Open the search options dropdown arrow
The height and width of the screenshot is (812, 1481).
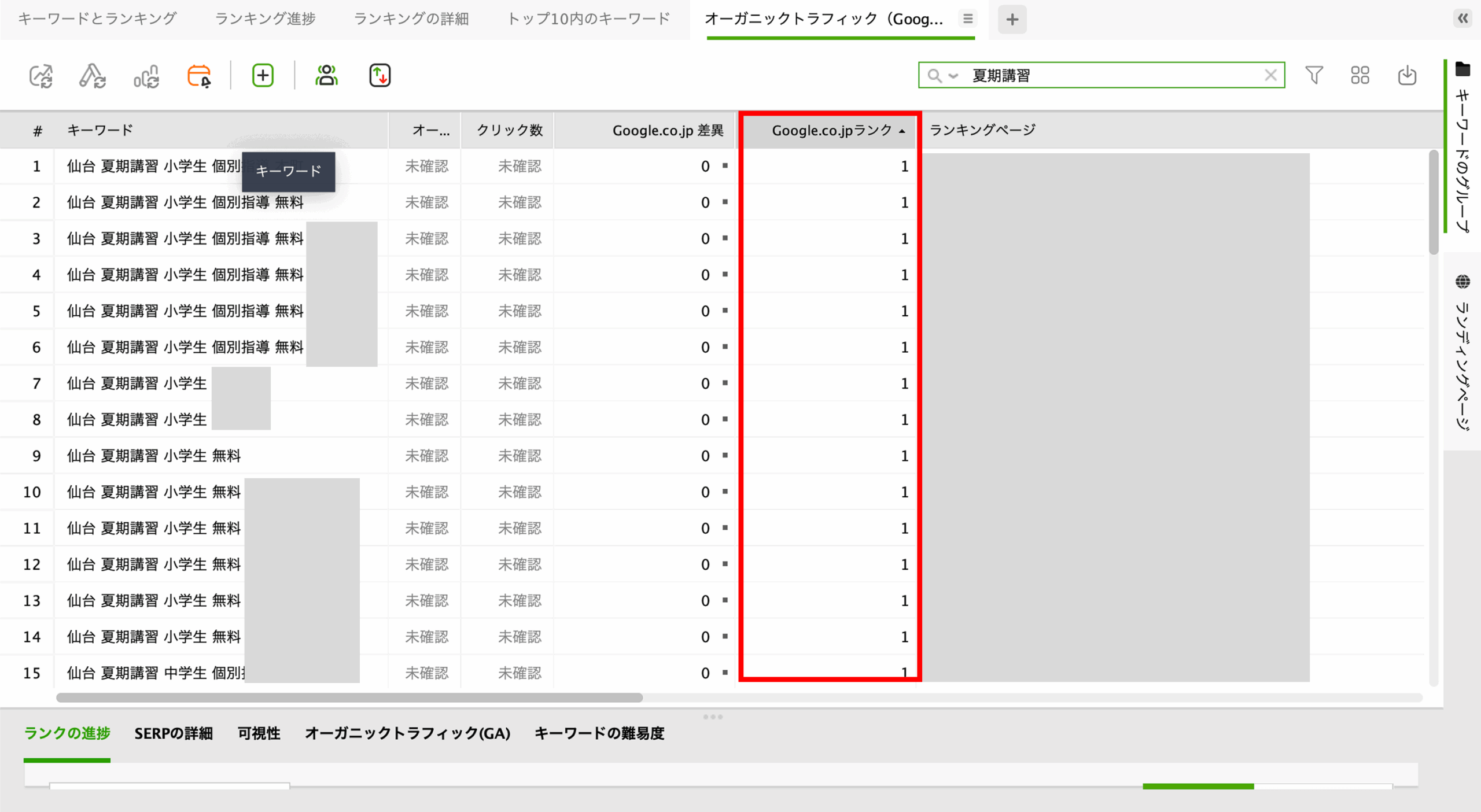click(952, 76)
